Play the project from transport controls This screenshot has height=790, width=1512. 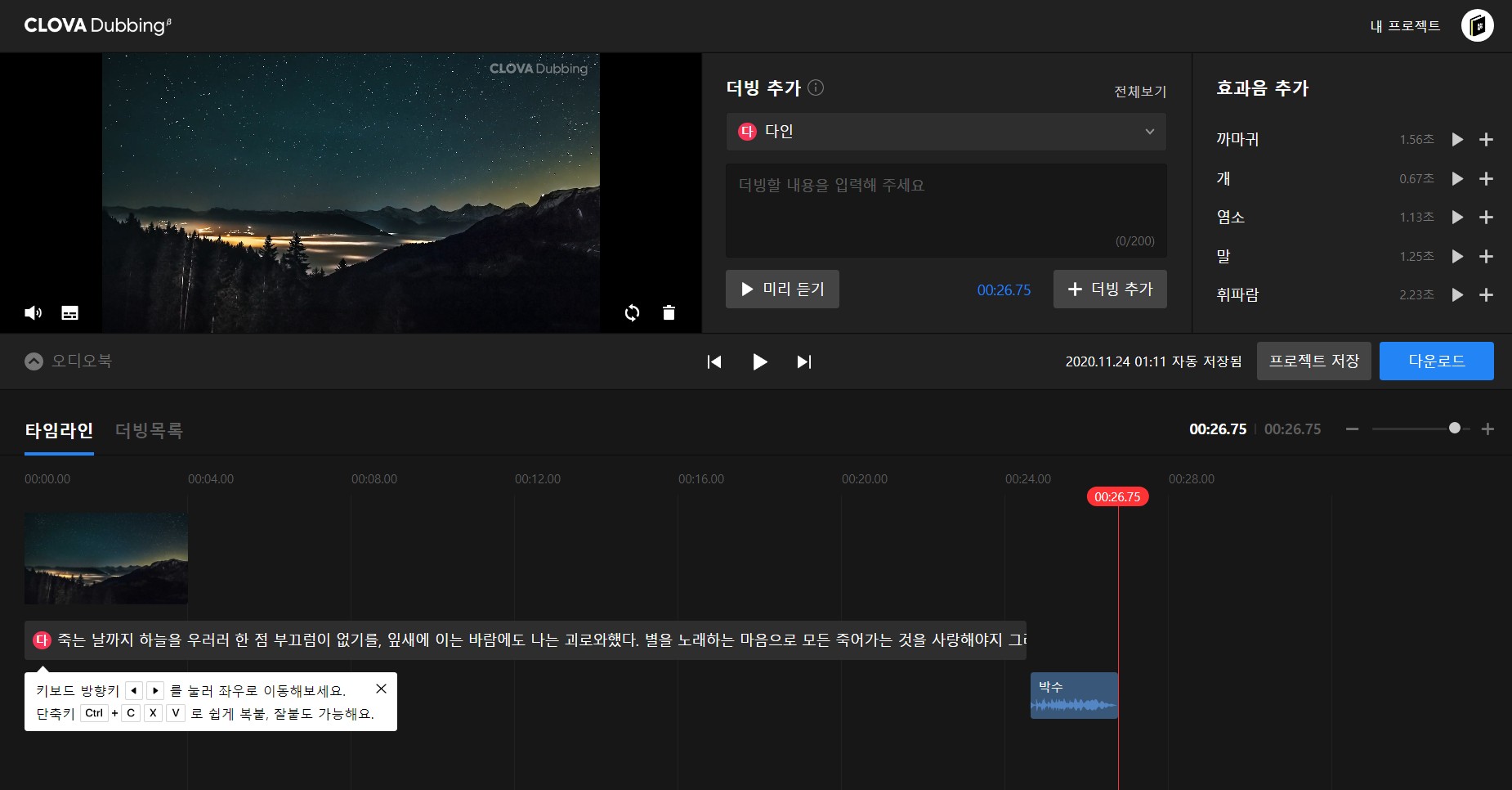(x=759, y=361)
